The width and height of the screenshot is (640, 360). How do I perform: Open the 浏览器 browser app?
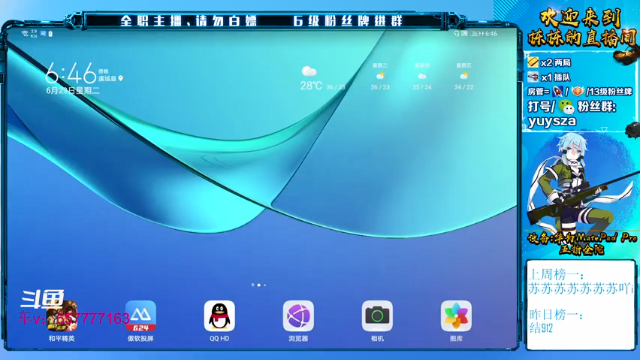(x=298, y=316)
